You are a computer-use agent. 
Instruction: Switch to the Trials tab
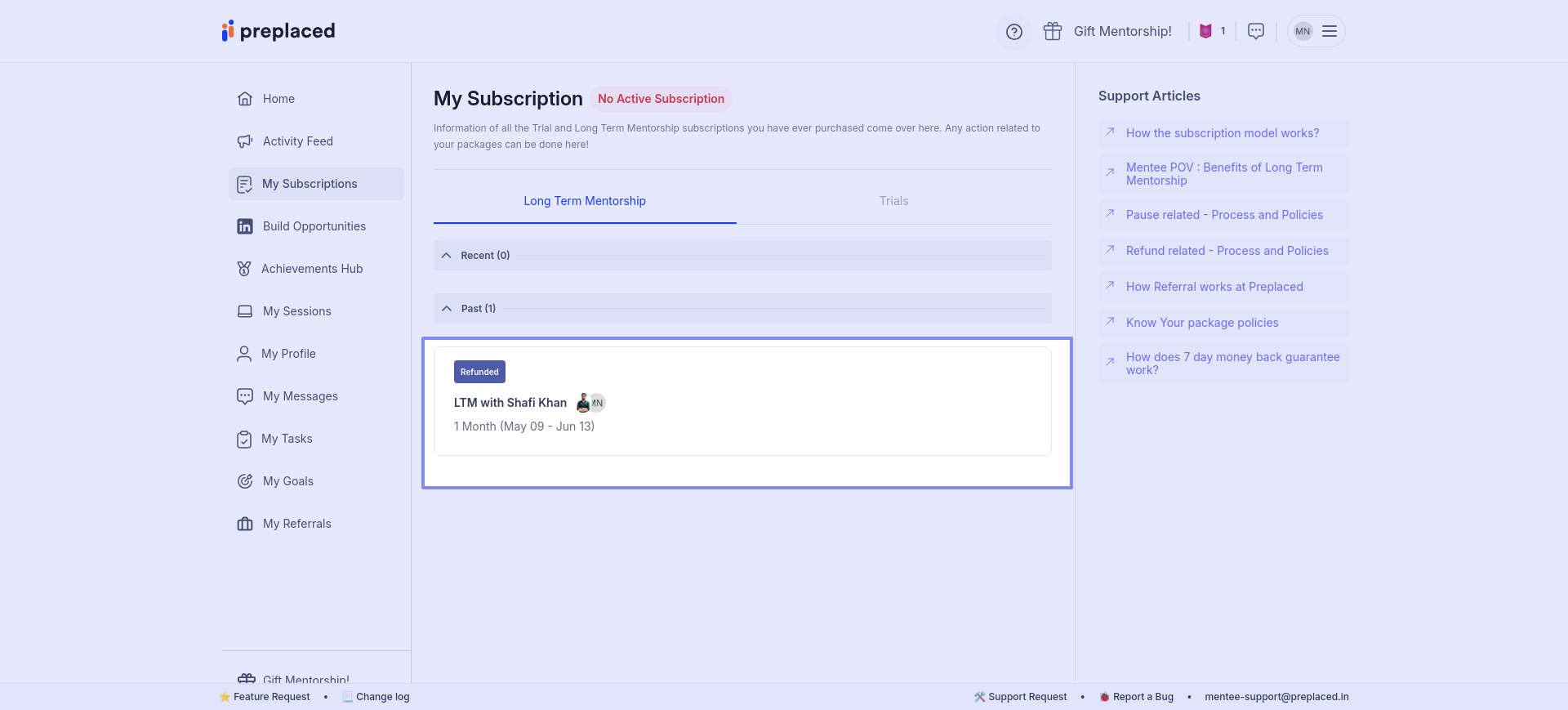893,201
